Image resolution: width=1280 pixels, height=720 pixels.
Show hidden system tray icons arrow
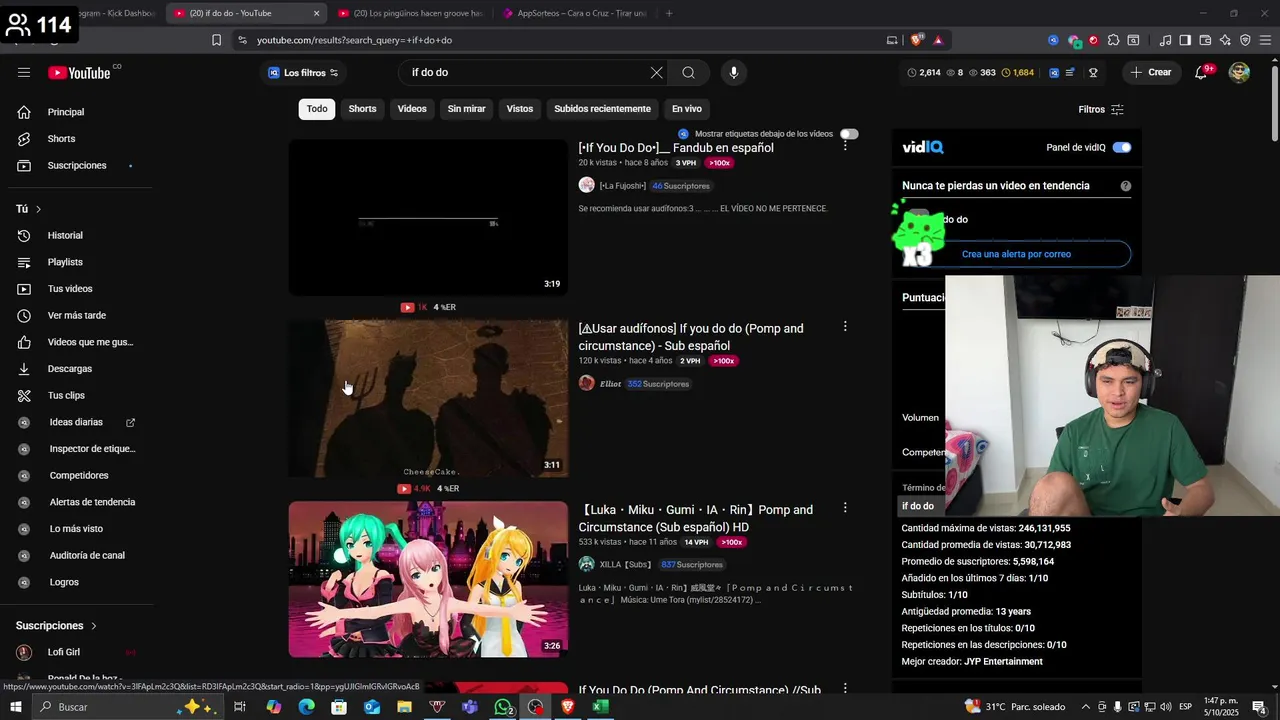[x=1085, y=707]
